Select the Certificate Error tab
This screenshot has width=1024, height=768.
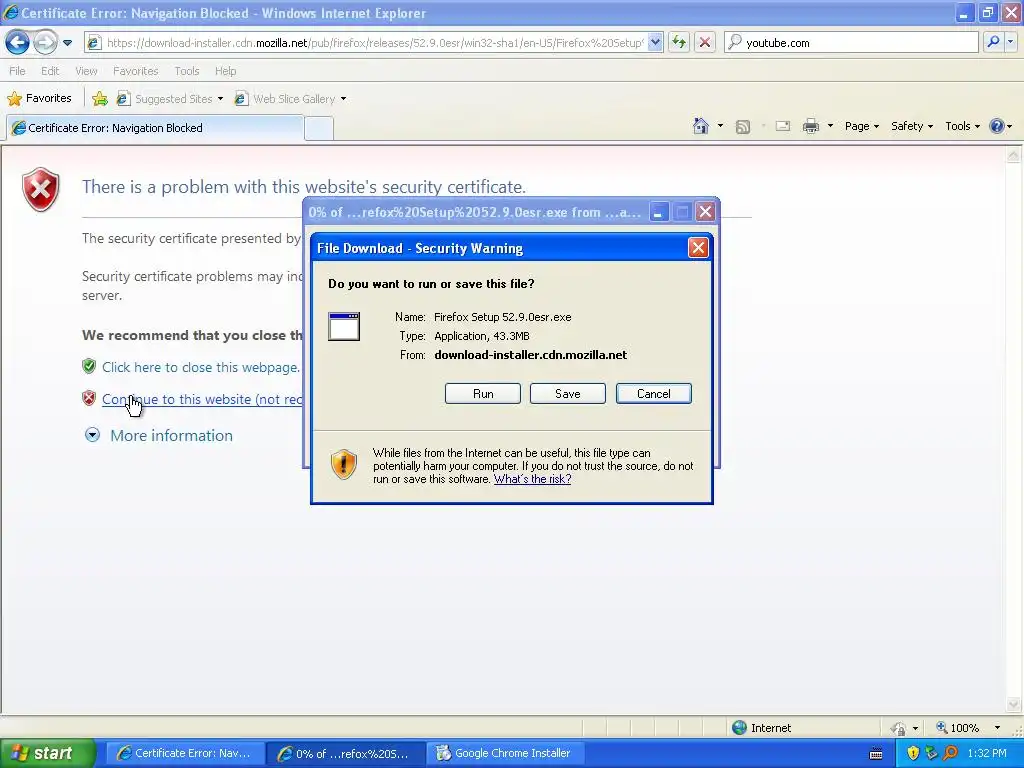(155, 128)
